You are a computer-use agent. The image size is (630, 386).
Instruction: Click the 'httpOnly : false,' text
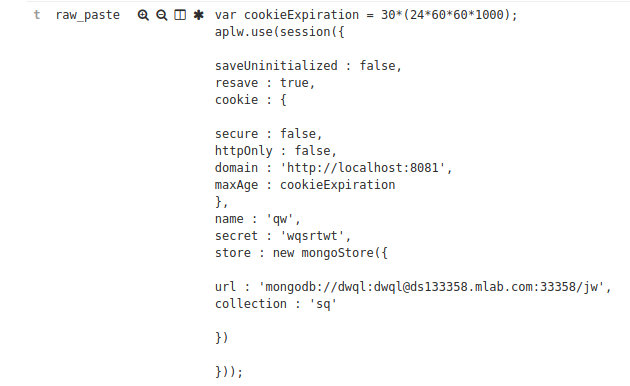coord(276,151)
